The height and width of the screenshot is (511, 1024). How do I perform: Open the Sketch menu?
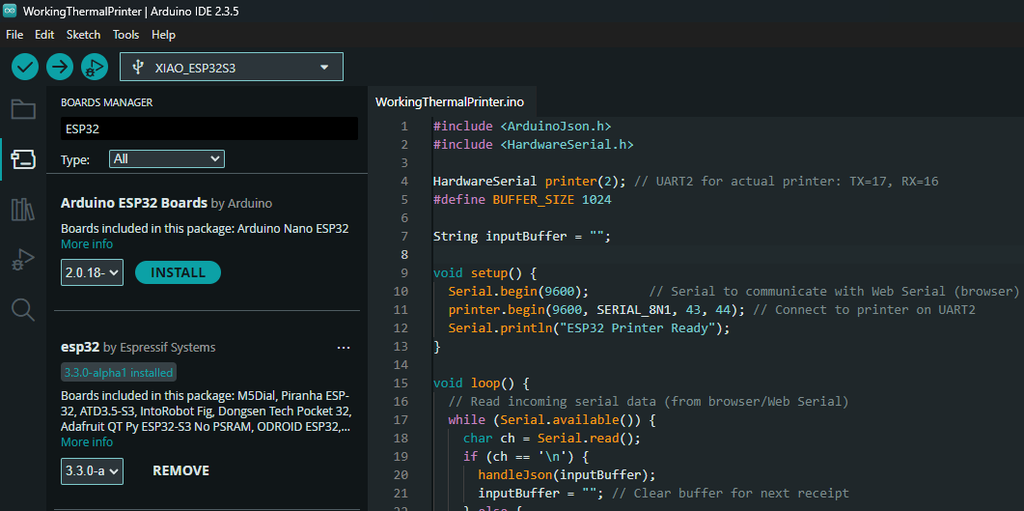pyautogui.click(x=83, y=34)
